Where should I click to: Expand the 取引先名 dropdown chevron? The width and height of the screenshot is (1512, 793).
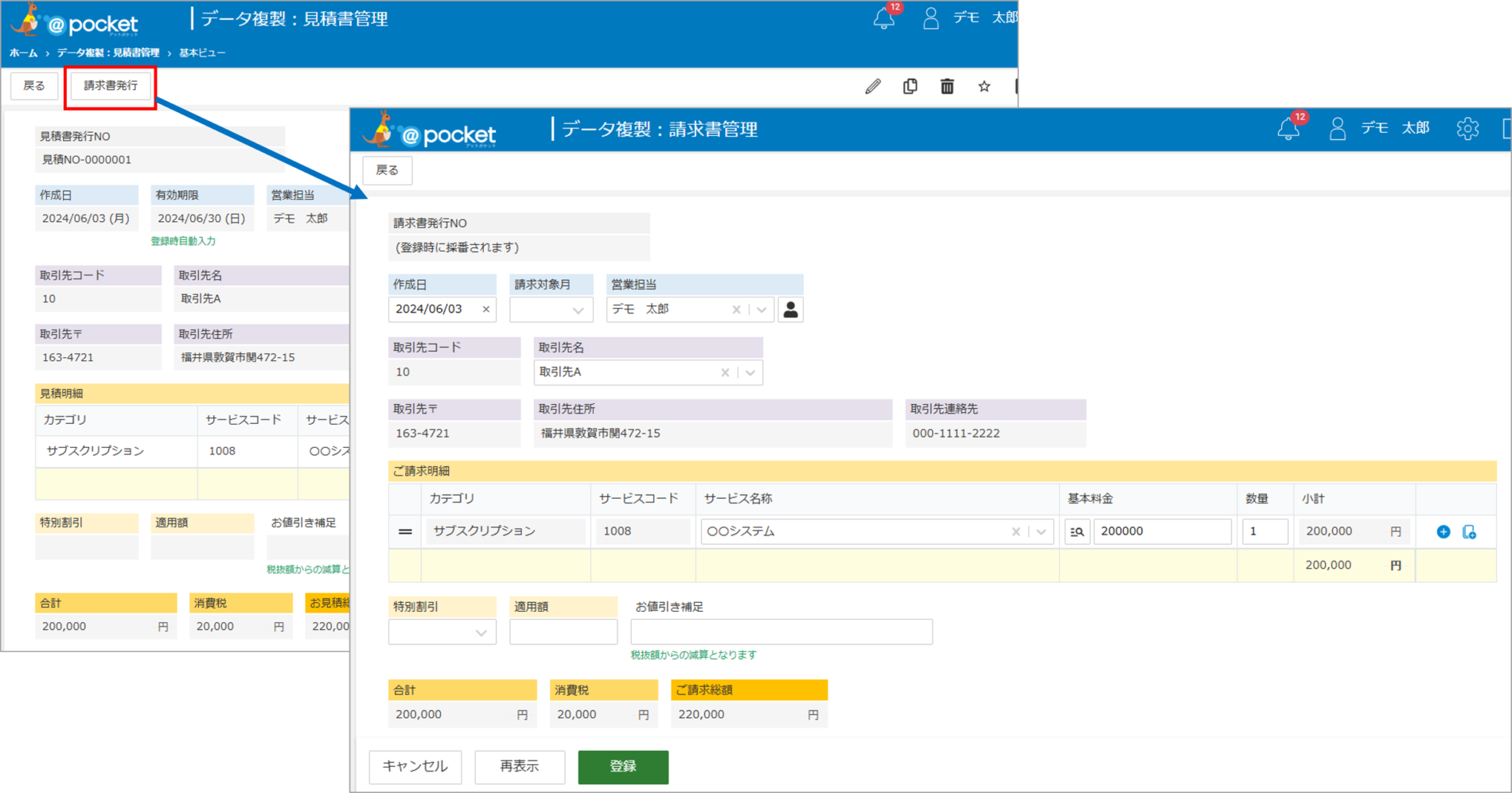click(750, 372)
